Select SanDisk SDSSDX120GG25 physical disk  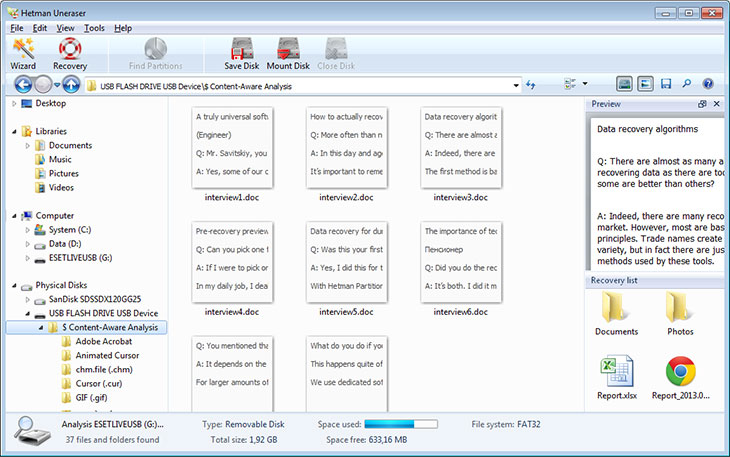[95, 299]
